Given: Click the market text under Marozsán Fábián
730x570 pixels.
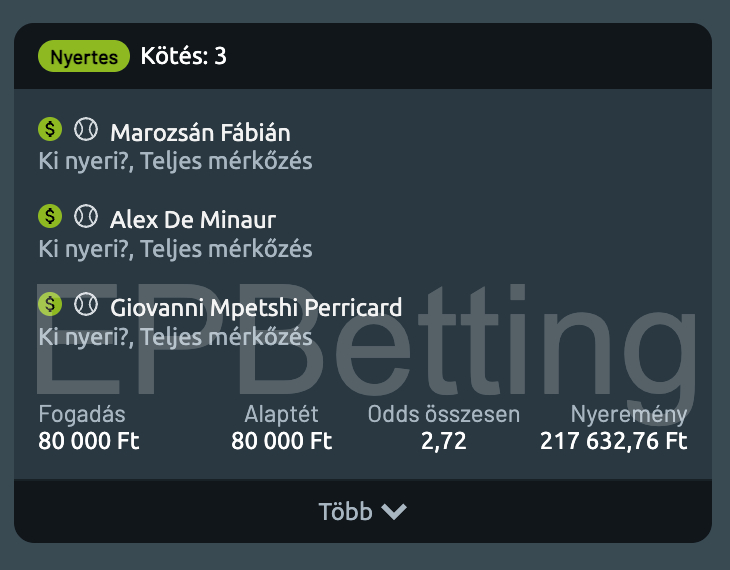Looking at the screenshot, I should [x=175, y=161].
